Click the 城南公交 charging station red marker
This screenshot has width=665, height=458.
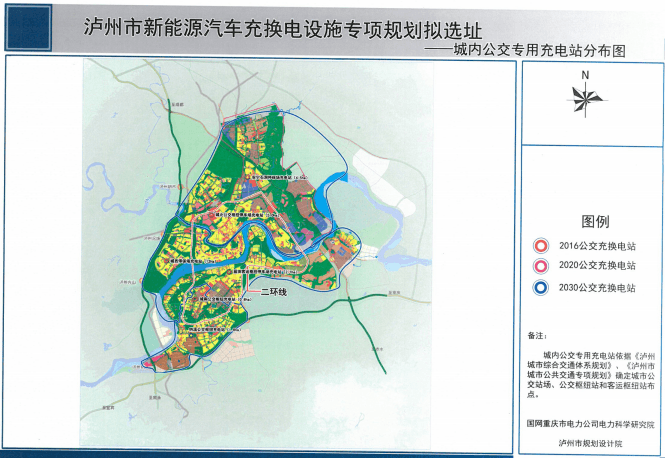pyautogui.click(x=195, y=299)
